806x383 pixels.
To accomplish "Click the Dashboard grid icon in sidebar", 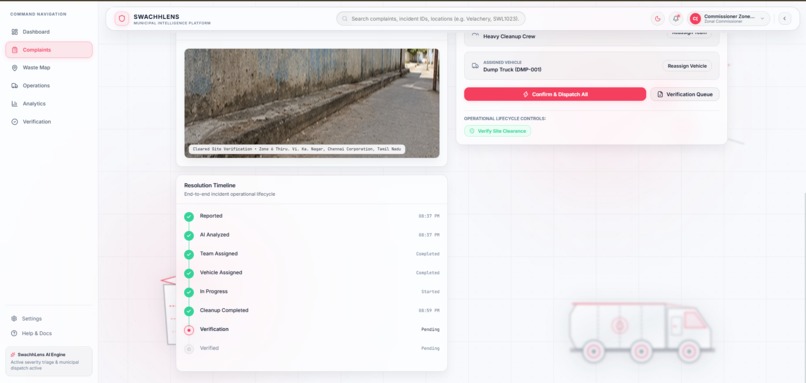I will pyautogui.click(x=14, y=32).
